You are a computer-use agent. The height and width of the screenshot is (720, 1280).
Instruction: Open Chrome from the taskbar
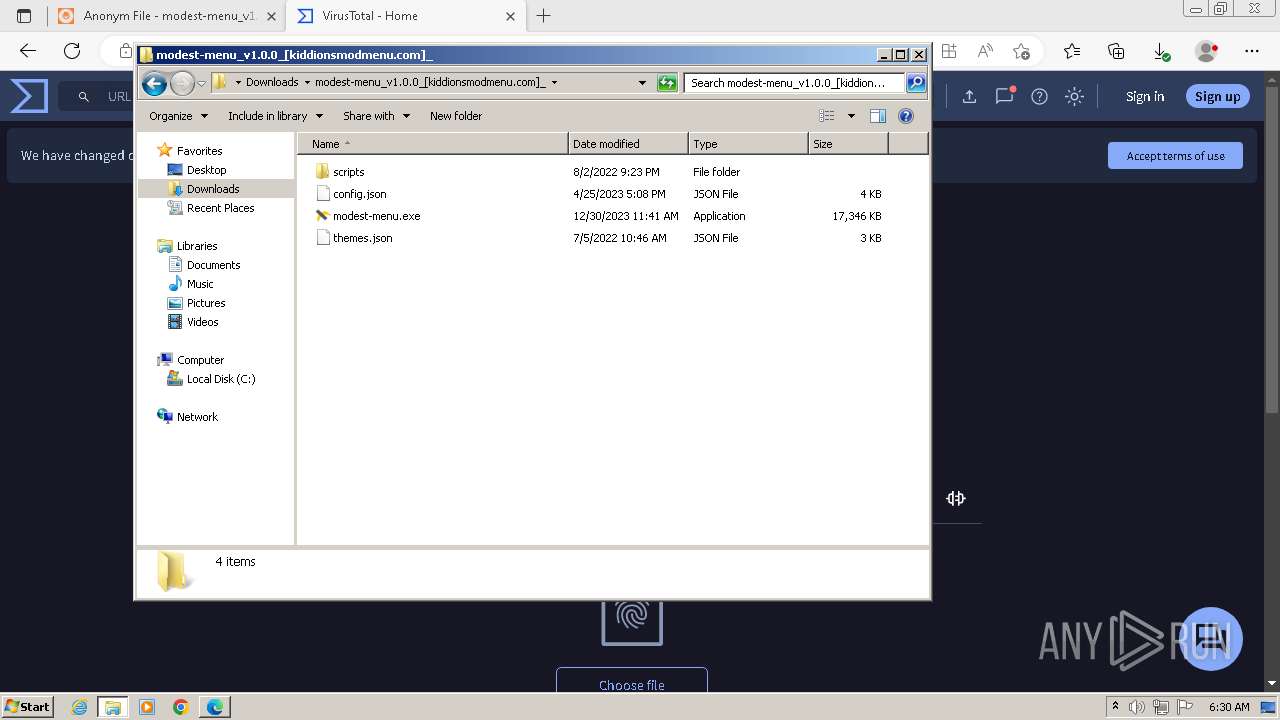click(x=181, y=707)
